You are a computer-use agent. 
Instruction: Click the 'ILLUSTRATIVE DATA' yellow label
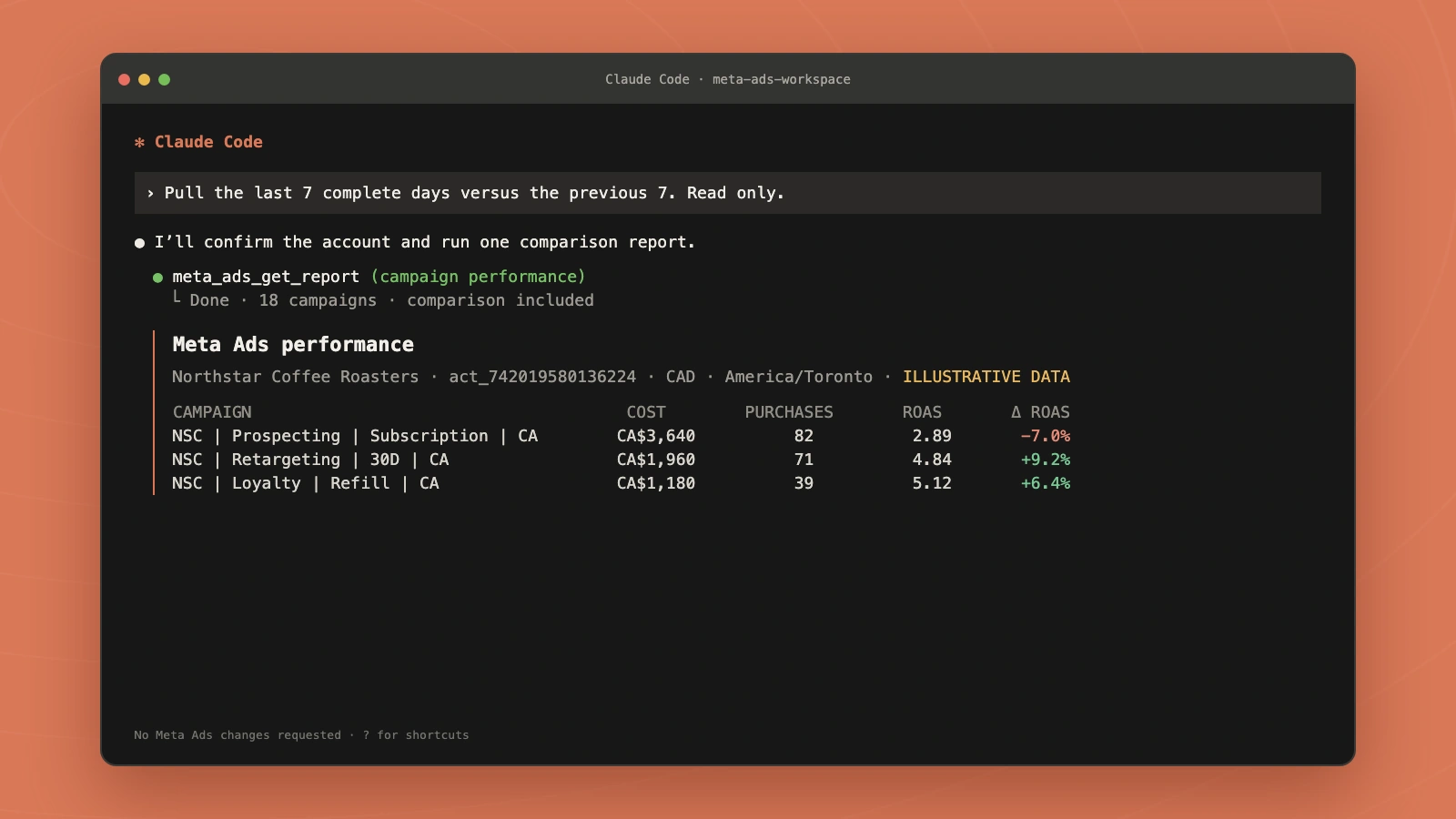click(986, 377)
